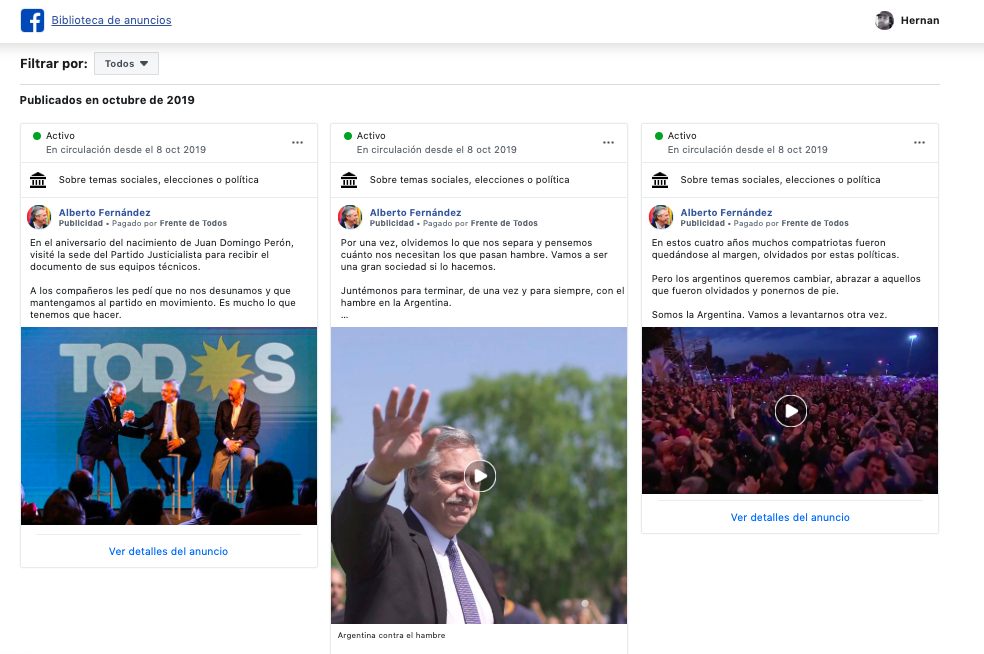Open three-dot menu on third ad card
This screenshot has width=984, height=654.
[919, 143]
